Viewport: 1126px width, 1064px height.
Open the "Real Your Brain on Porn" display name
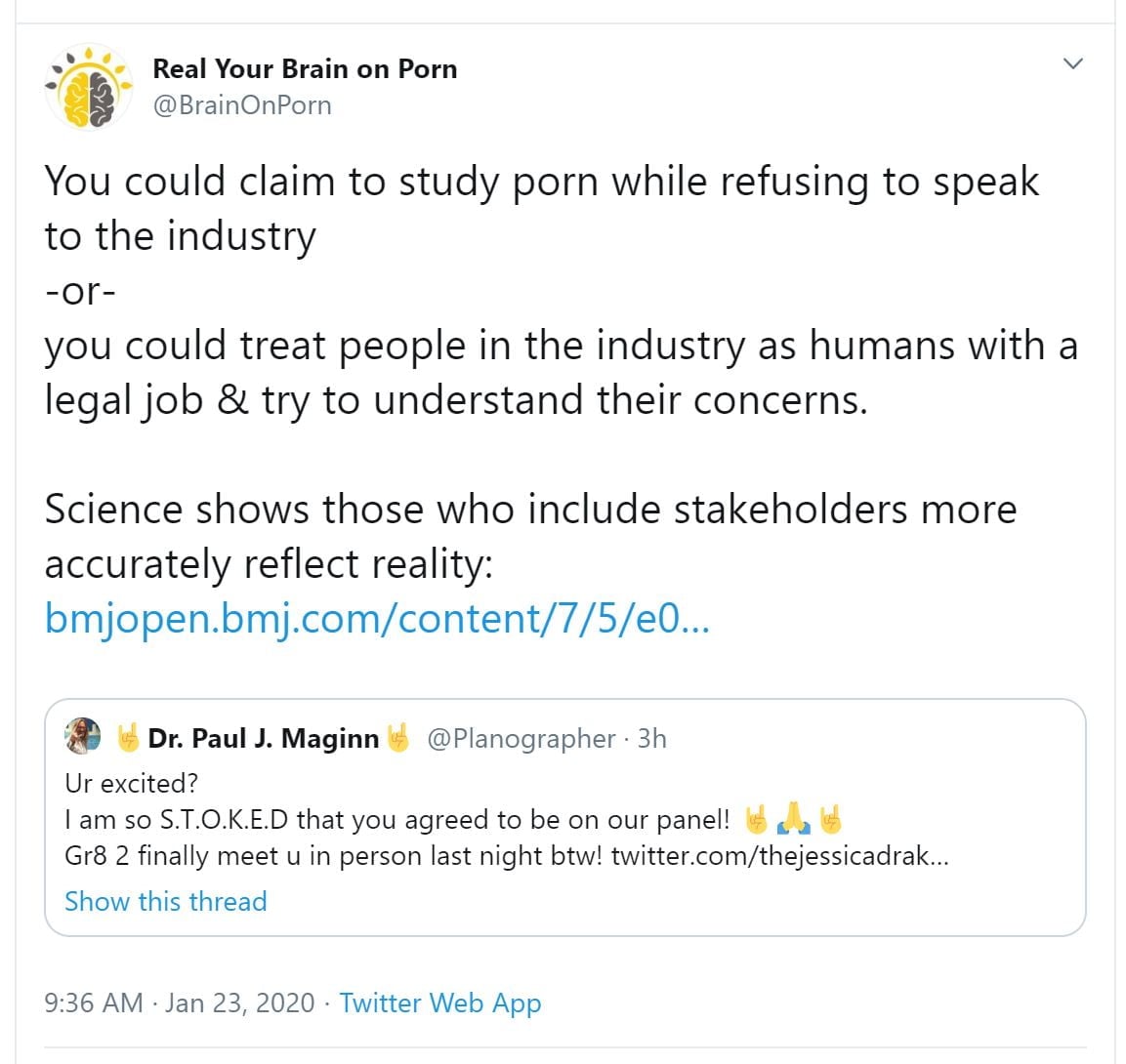pyautogui.click(x=305, y=69)
